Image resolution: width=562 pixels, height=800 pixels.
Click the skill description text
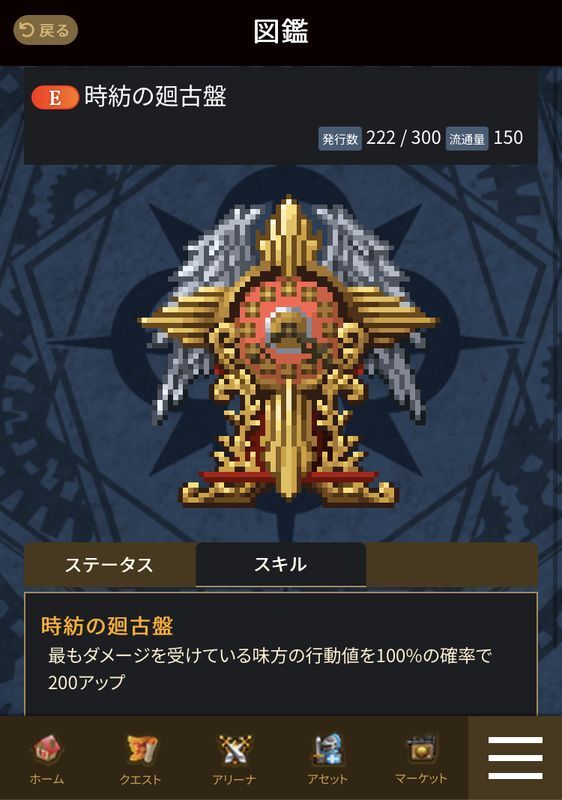tap(270, 668)
